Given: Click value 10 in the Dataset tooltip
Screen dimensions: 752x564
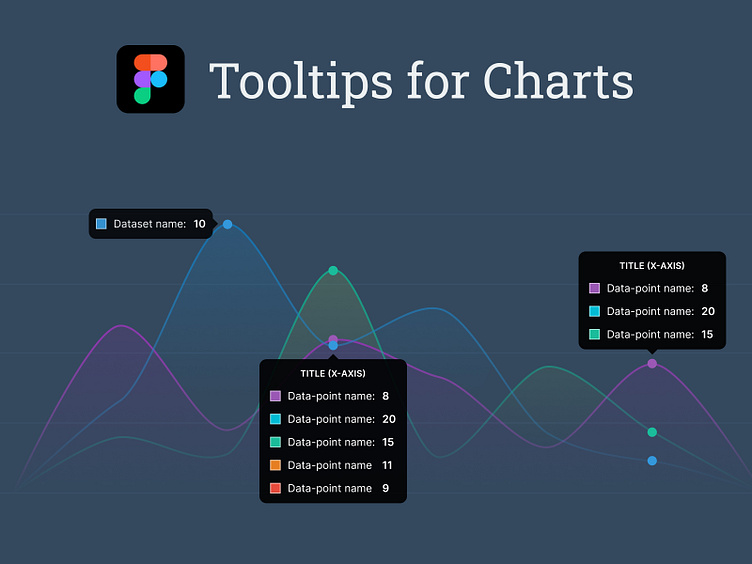Looking at the screenshot, I should (x=200, y=224).
